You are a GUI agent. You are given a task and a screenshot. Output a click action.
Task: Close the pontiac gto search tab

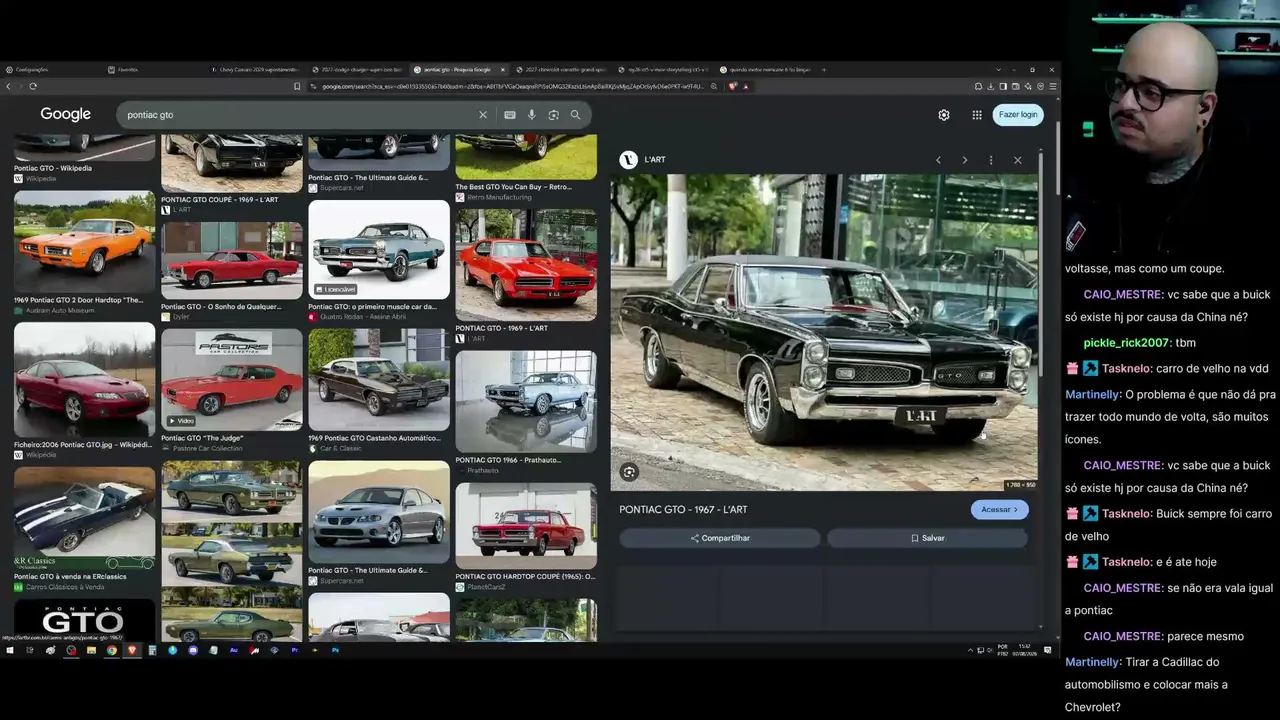click(502, 70)
